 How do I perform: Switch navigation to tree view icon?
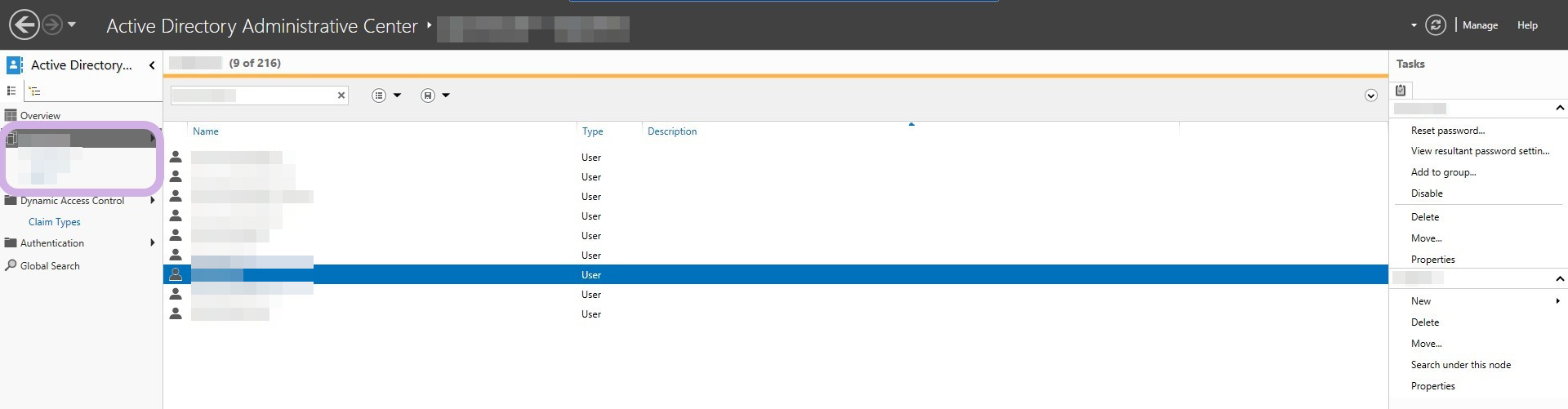coord(34,91)
